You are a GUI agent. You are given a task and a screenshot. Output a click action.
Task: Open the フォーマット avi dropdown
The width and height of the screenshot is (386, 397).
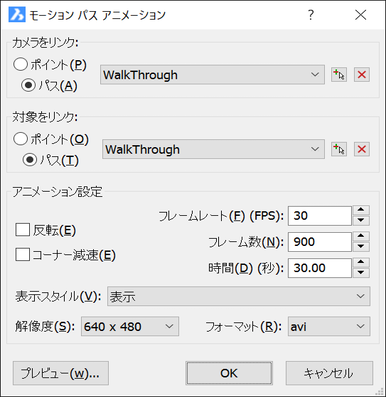click(x=329, y=326)
